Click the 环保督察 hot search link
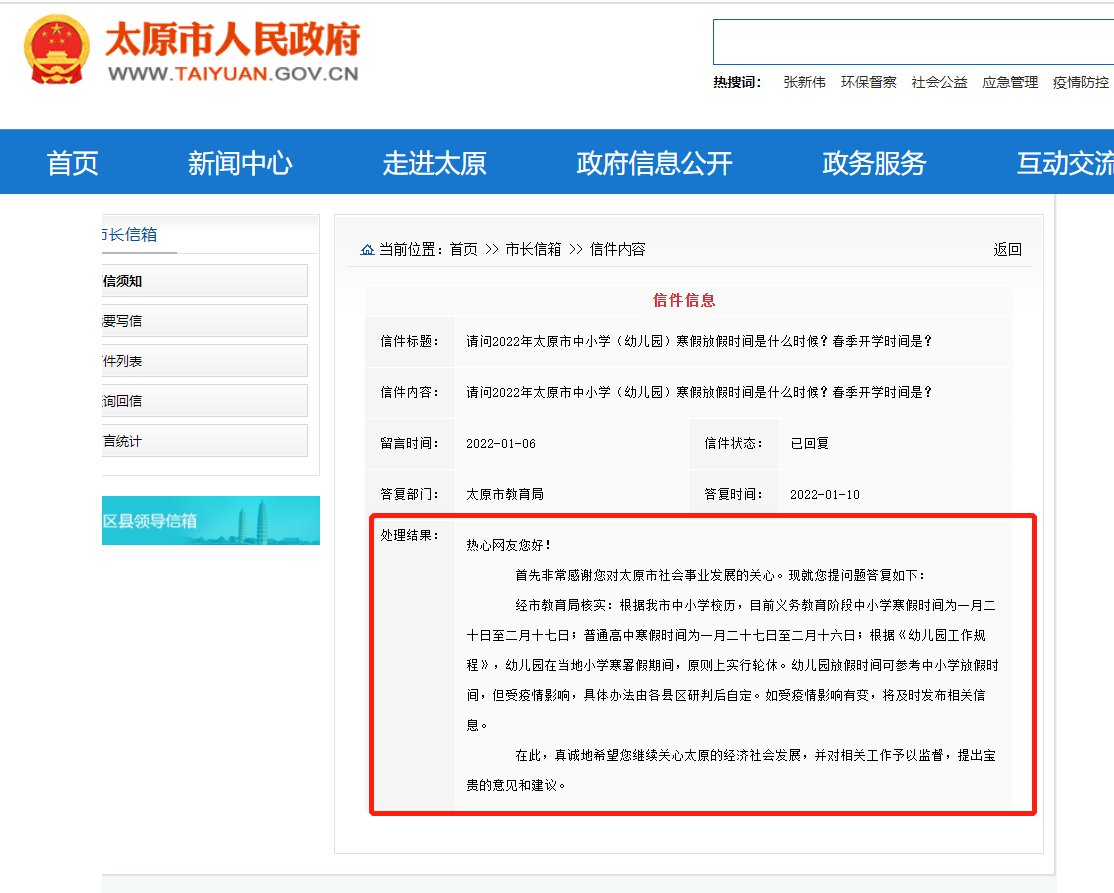1114x893 pixels. pyautogui.click(x=868, y=83)
